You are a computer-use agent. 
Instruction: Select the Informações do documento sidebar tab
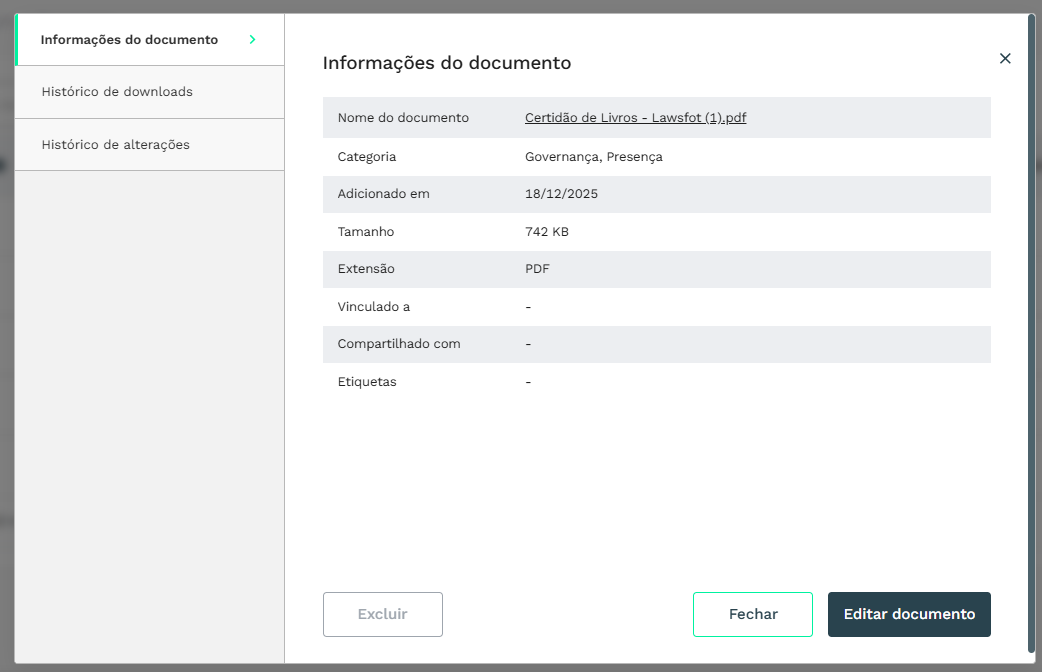[x=129, y=40]
